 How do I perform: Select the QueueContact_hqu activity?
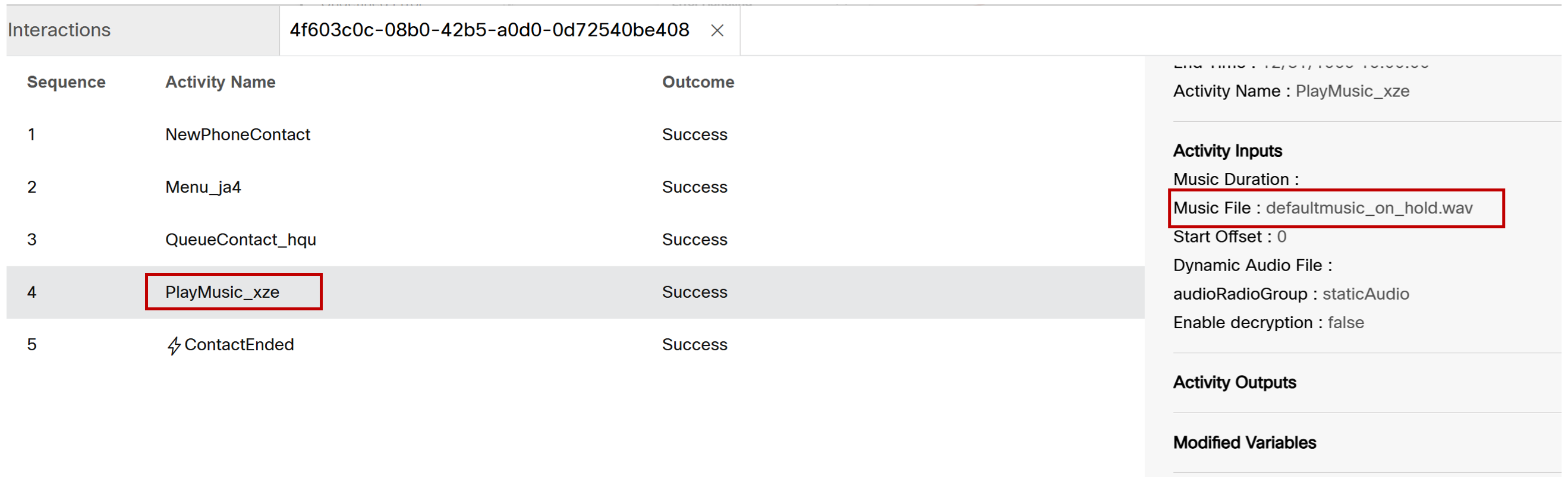coord(241,240)
